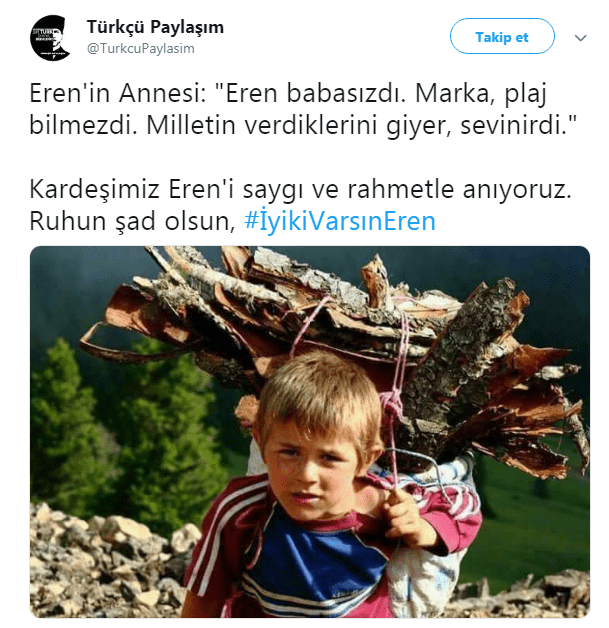Screen dimensions: 609x628
Task: Click the phrase Ruhun şad olsun in tweet
Action: 132,221
